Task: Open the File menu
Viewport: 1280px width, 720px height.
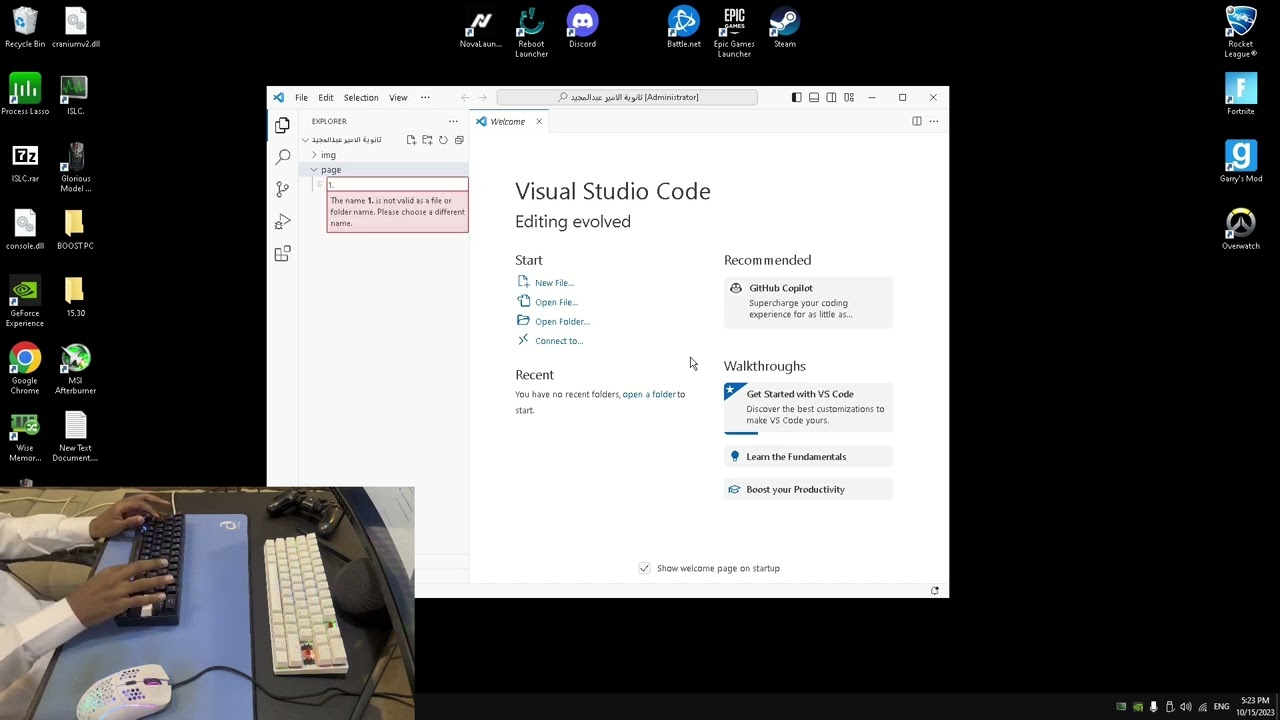Action: click(x=301, y=97)
